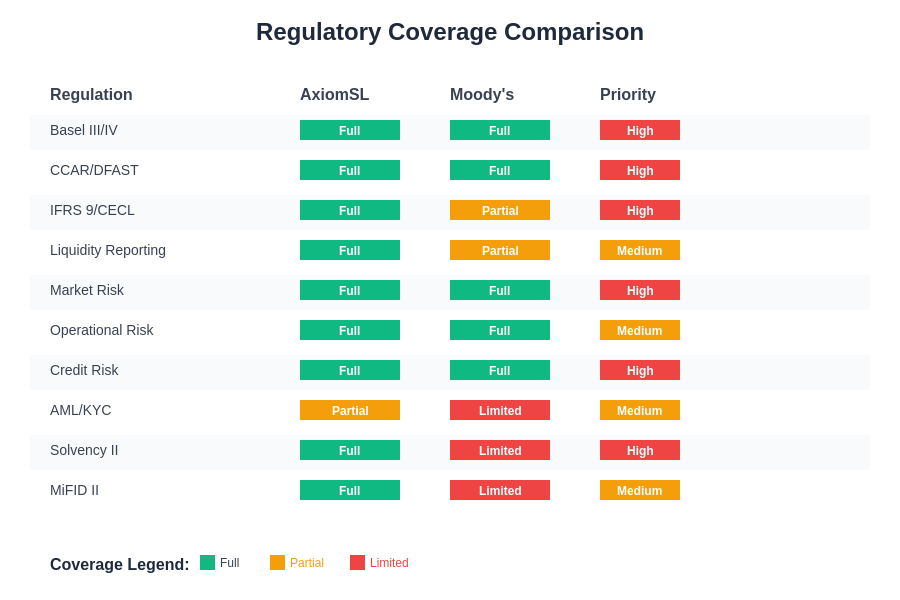
Task: Click the orange Partial legend swatch
Action: 277,563
